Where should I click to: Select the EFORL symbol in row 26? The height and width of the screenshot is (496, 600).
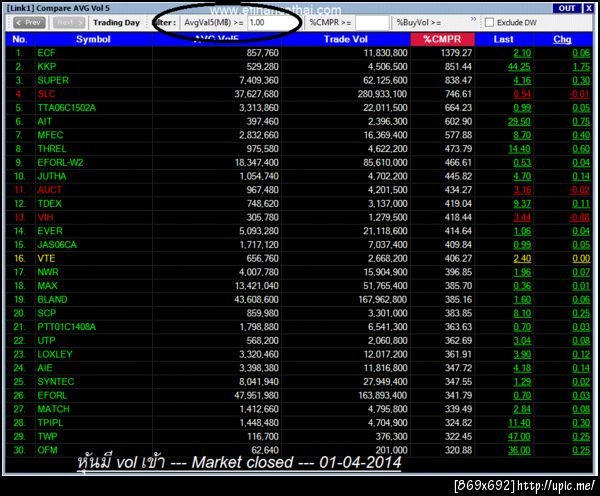52,396
